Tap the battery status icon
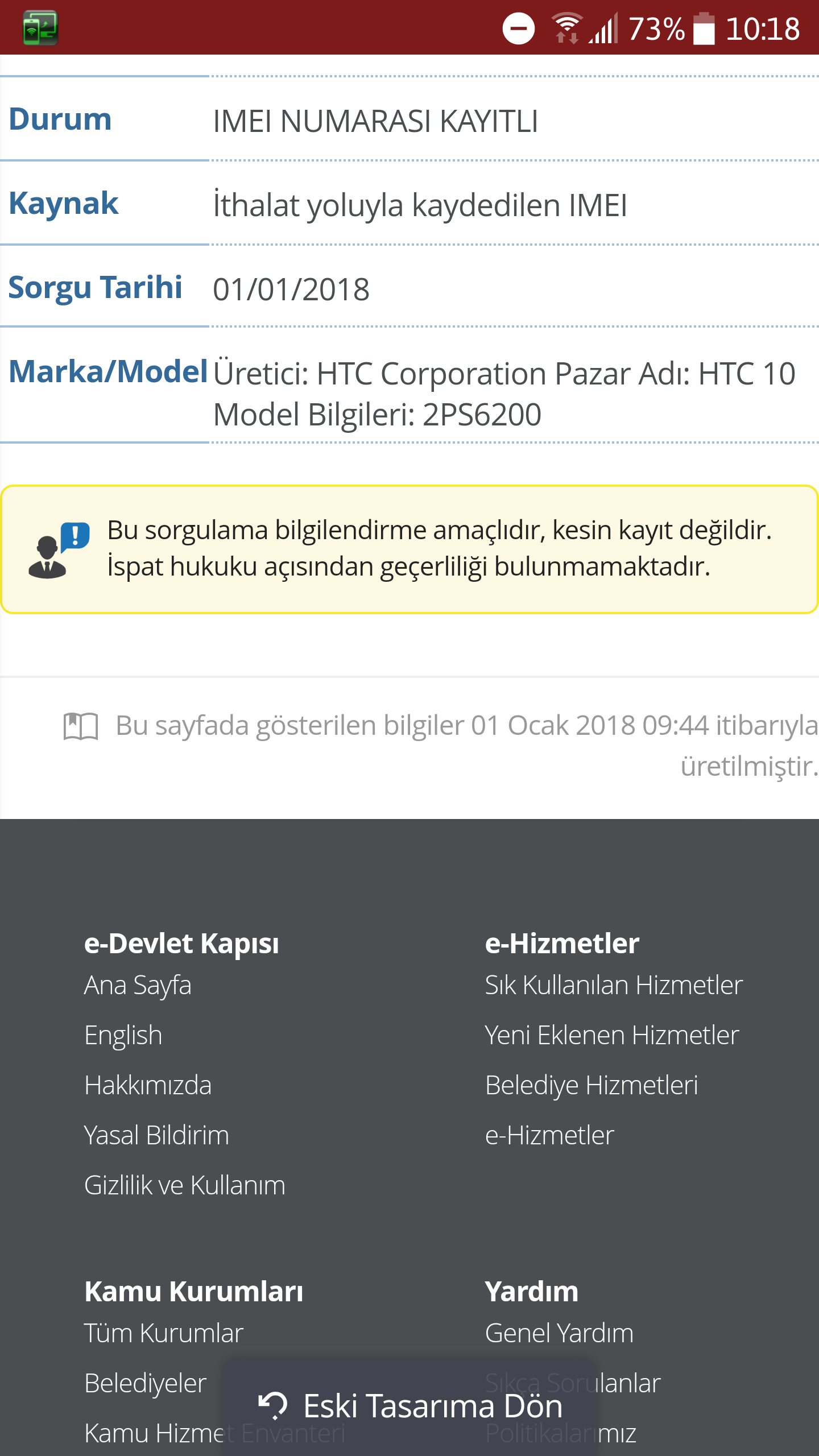This screenshot has width=819, height=1456. point(704,28)
